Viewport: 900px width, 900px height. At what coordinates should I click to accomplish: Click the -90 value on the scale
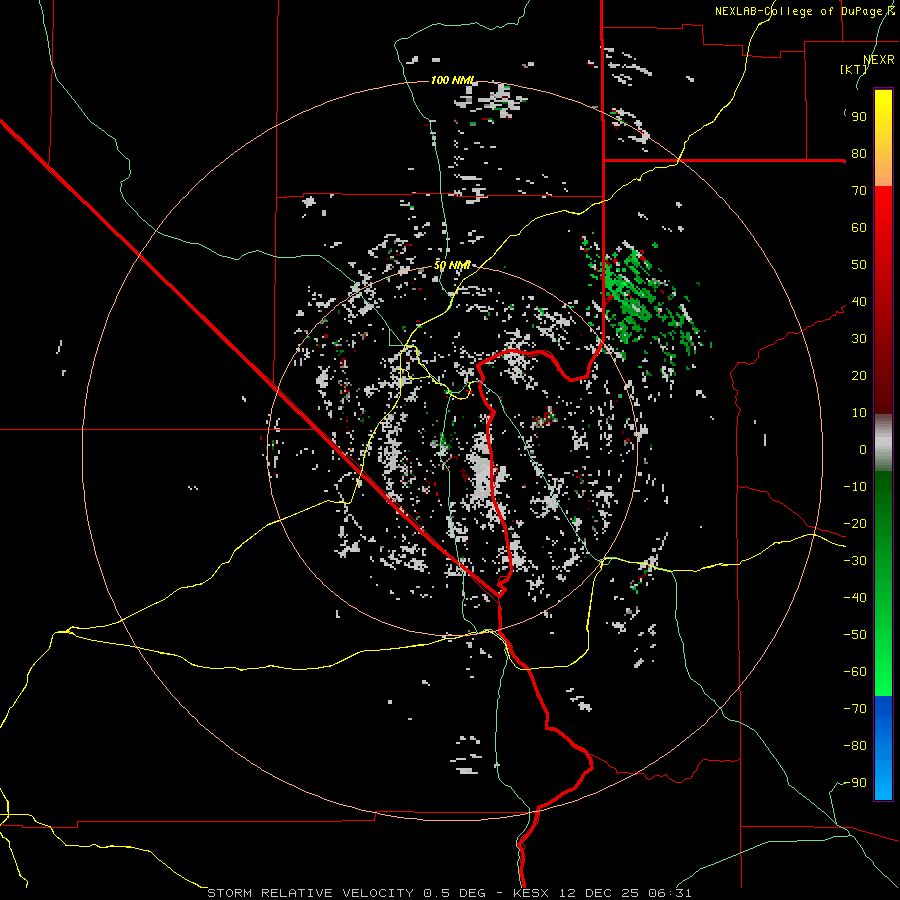(x=855, y=783)
